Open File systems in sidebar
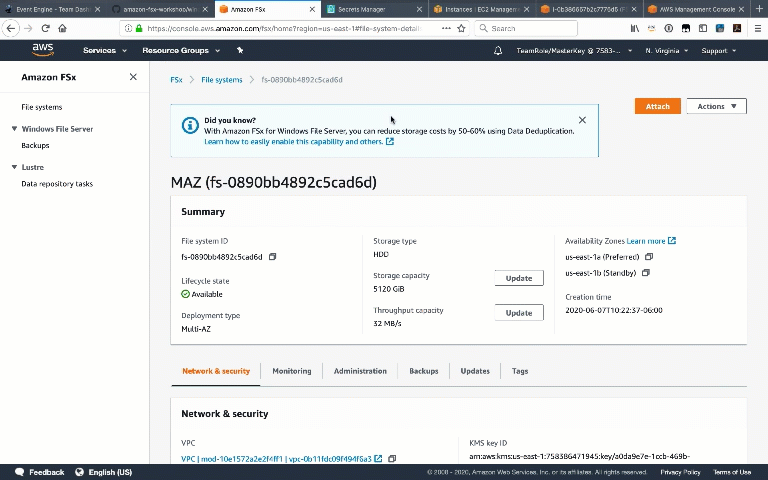Screen dimensions: 768x480 (x=42, y=107)
